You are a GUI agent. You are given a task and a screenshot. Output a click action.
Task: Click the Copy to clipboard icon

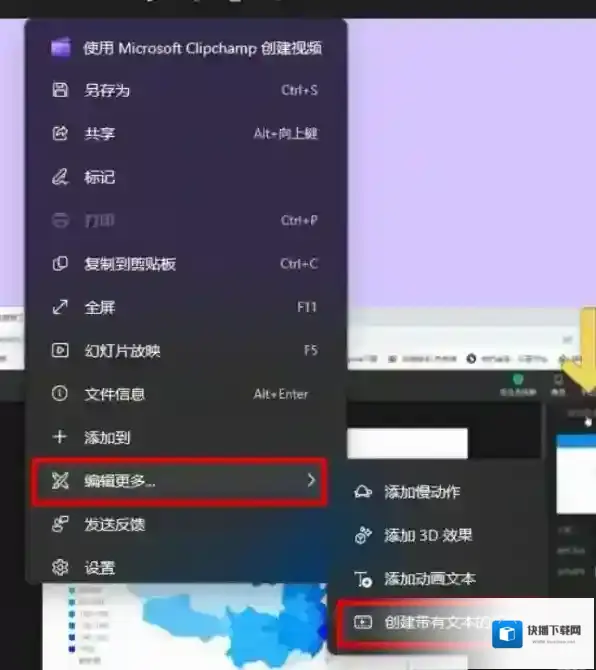(60, 263)
